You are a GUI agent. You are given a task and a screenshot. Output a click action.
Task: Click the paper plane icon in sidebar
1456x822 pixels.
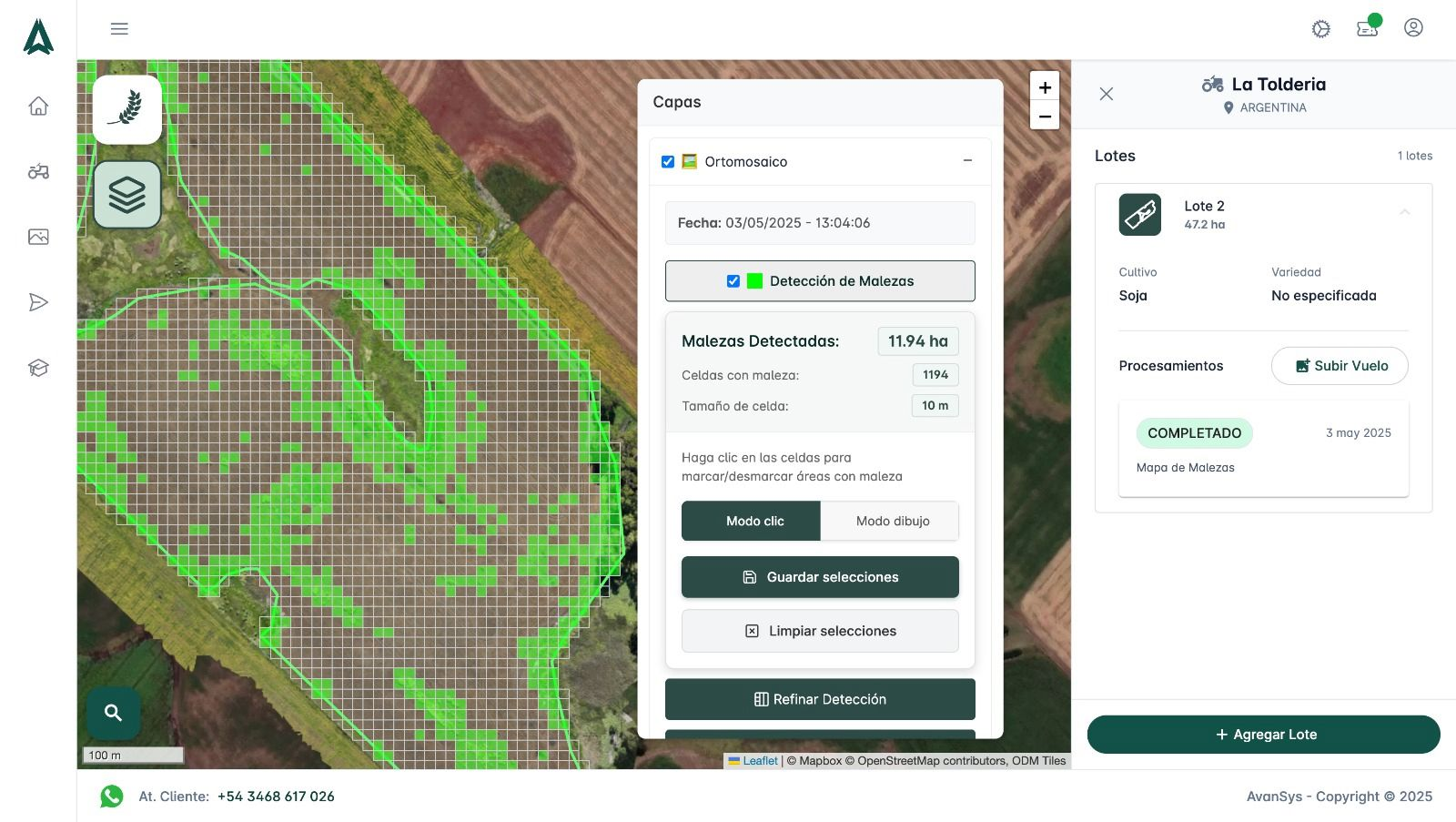(38, 302)
